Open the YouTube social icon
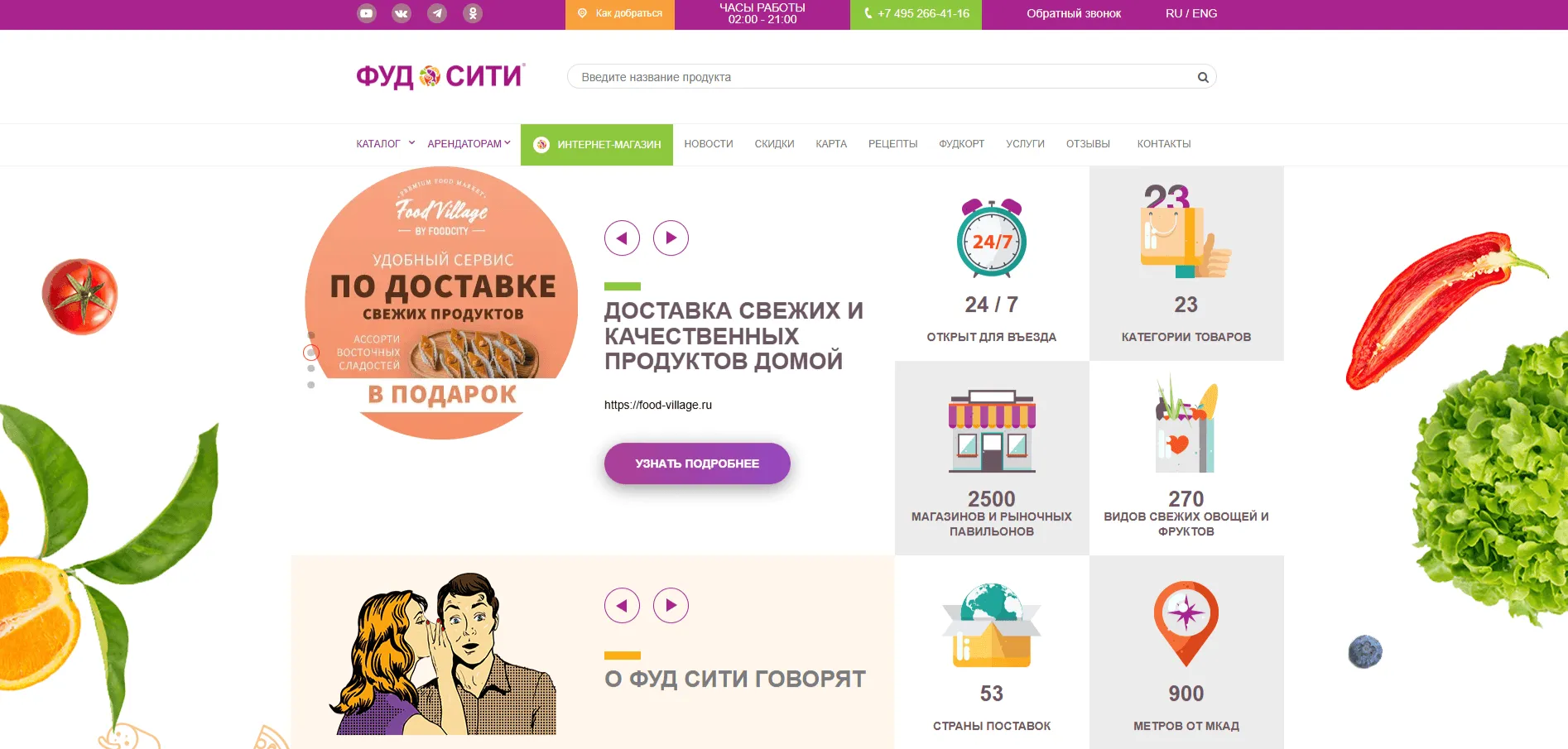The image size is (1568, 749). (367, 13)
